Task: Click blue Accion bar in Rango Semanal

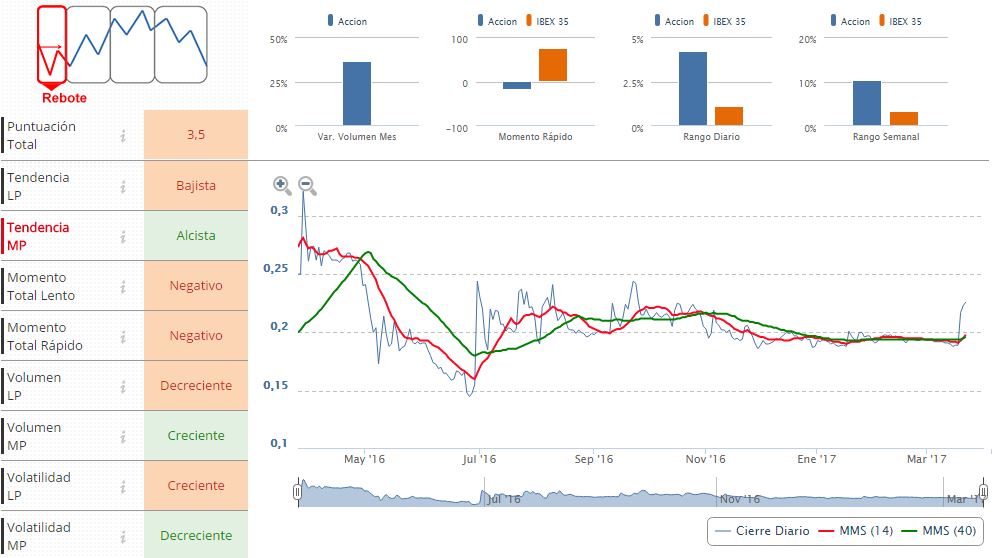Action: pos(867,103)
